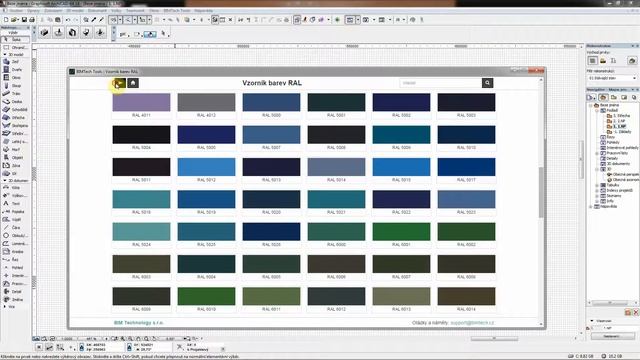The image size is (640, 360).
Task: Select the Ohraničení marquee tool
Action: 15,47
